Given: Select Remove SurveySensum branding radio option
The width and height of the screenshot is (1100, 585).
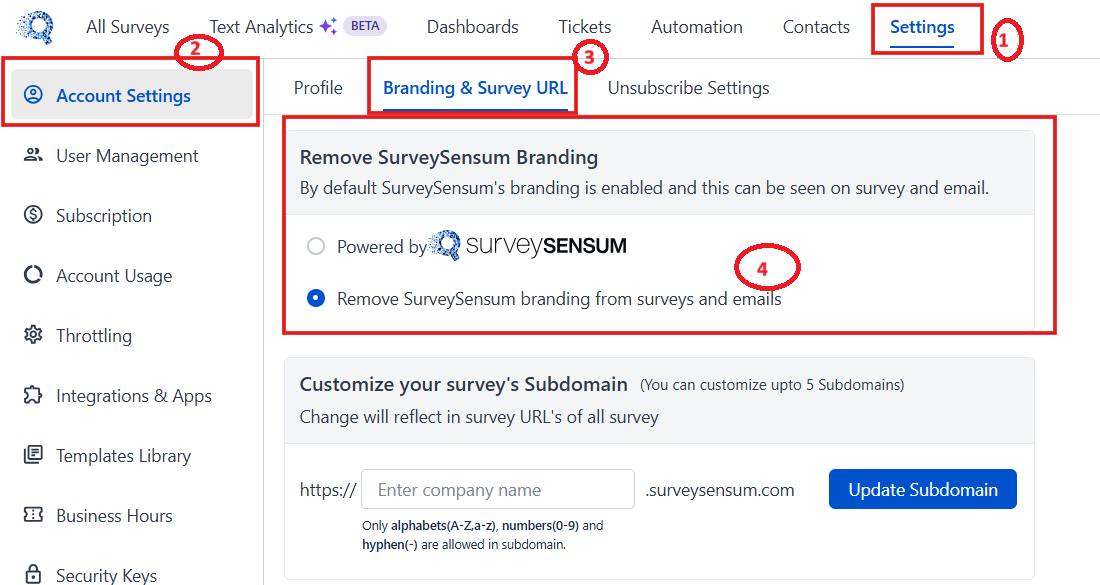Looking at the screenshot, I should pos(316,298).
